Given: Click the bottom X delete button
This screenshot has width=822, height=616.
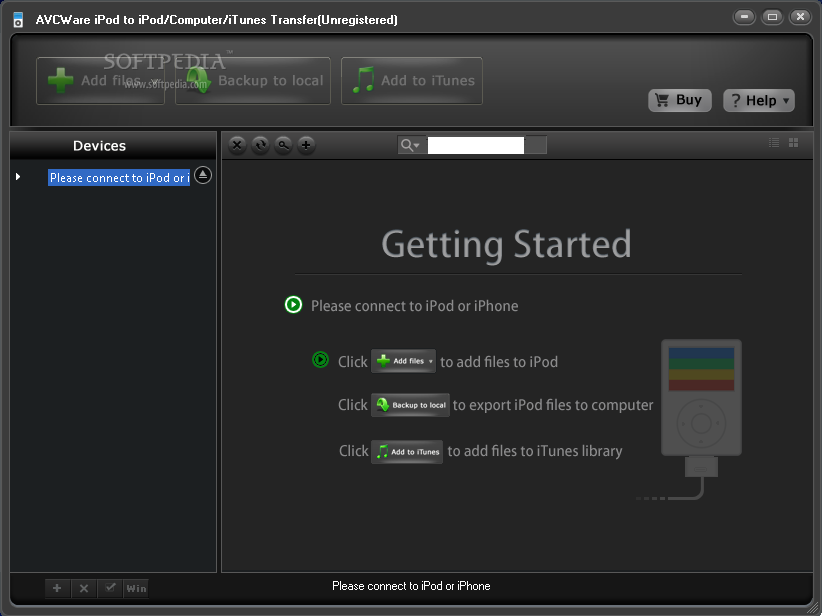Looking at the screenshot, I should tap(83, 588).
